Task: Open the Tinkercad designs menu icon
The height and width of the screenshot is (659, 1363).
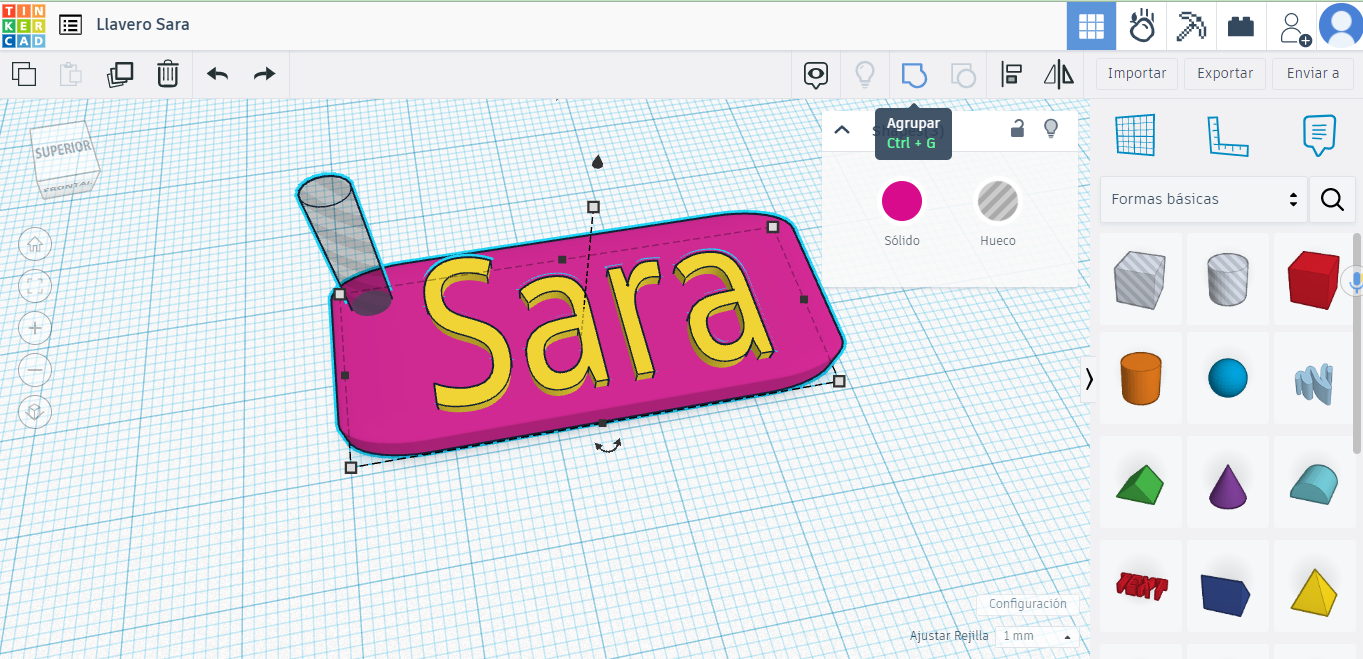Action: click(69, 25)
